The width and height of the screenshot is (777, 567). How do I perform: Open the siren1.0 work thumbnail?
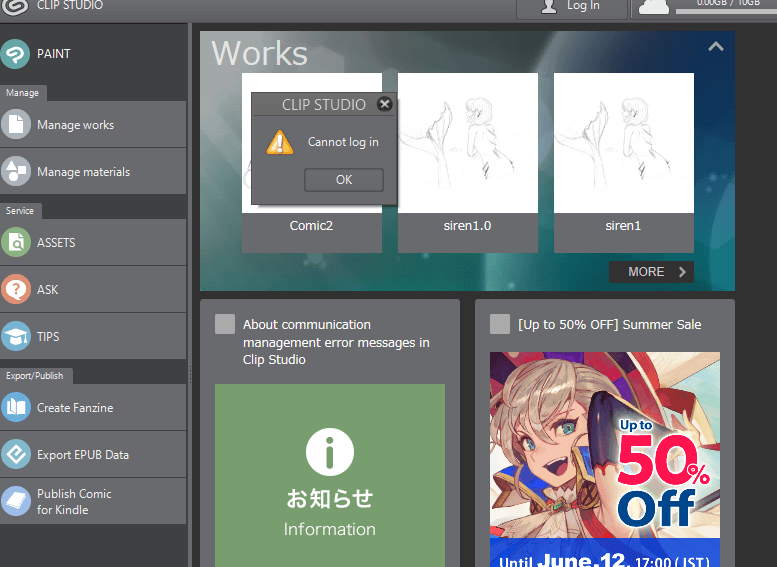coord(468,143)
